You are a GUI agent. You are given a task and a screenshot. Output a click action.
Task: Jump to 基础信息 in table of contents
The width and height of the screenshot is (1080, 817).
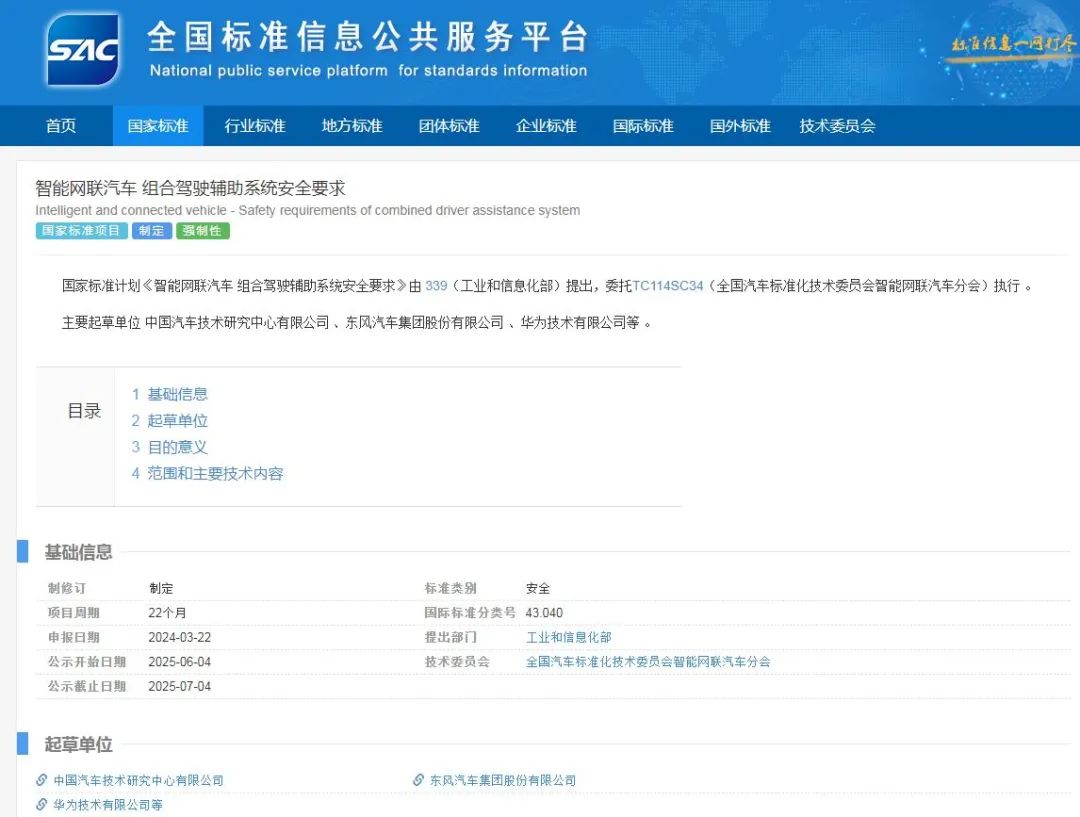click(177, 394)
